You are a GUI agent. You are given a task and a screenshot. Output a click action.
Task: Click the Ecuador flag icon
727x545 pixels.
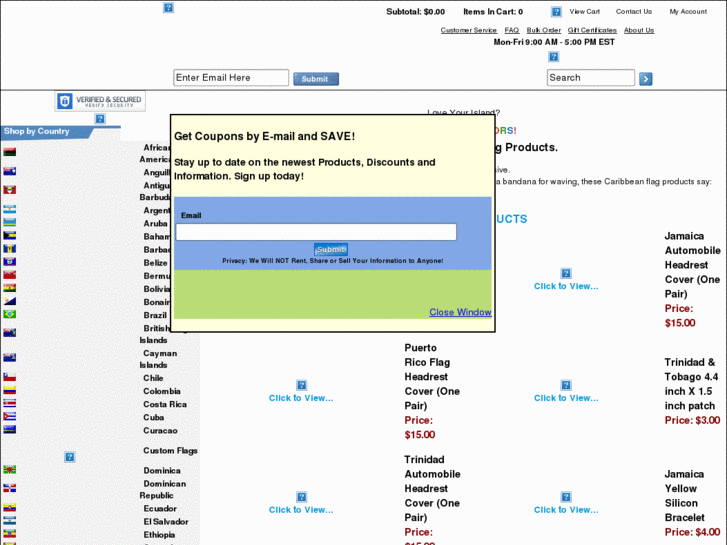(x=10, y=508)
